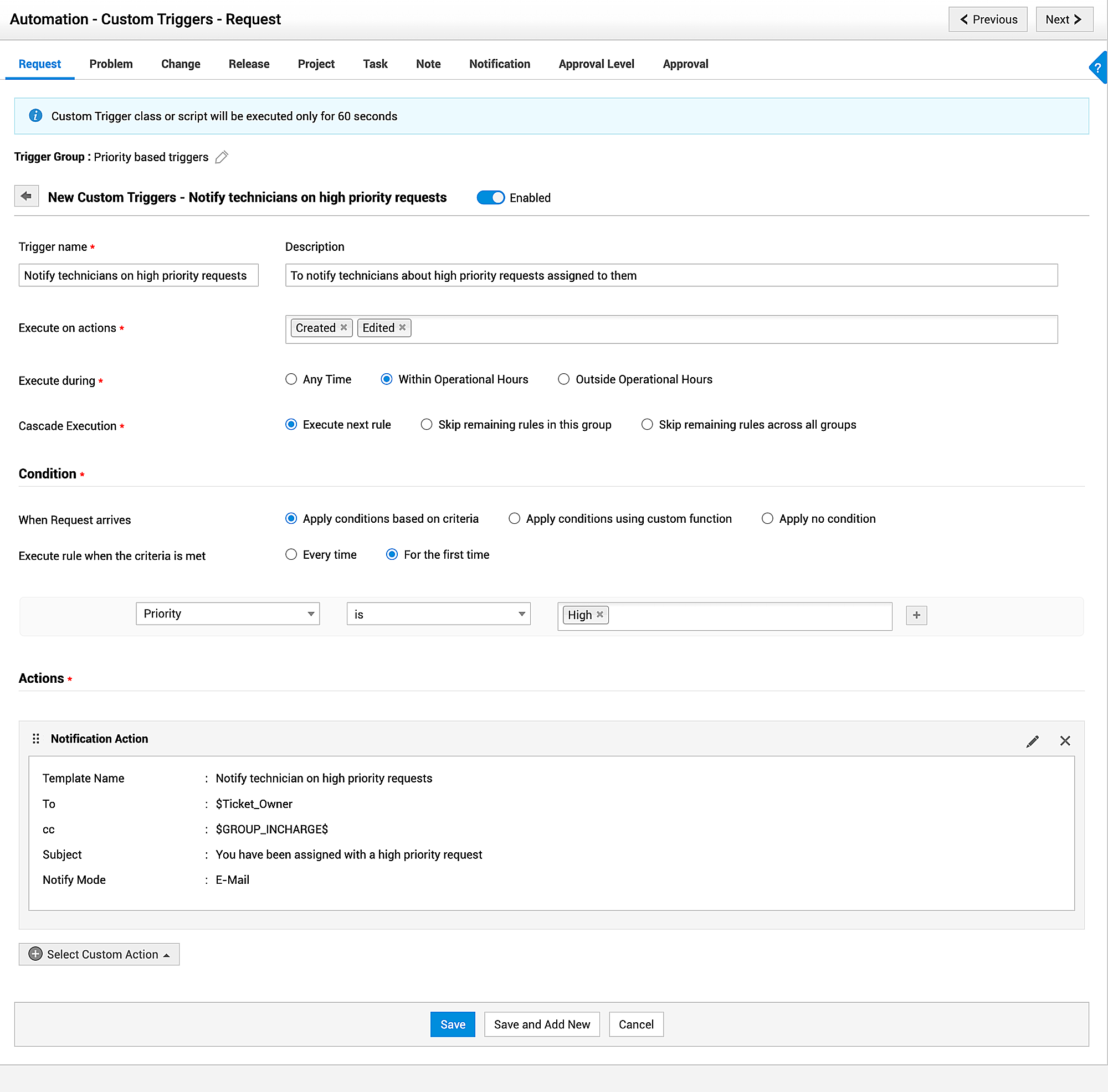Screen dimensions: 1108x1092
Task: Edit the Notification Action with pencil icon
Action: point(1032,742)
